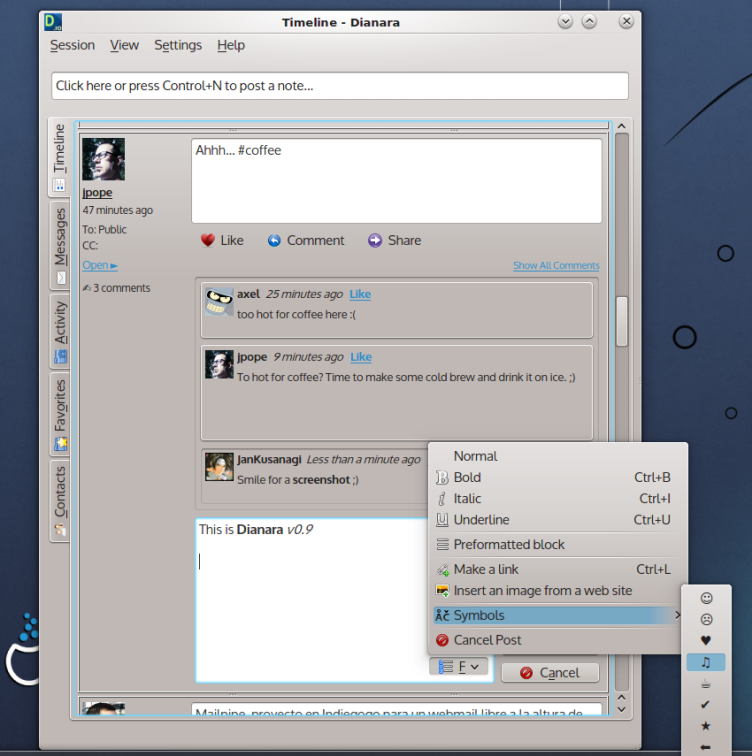752x756 pixels.
Task: Switch to the Messages tab
Action: click(x=60, y=245)
